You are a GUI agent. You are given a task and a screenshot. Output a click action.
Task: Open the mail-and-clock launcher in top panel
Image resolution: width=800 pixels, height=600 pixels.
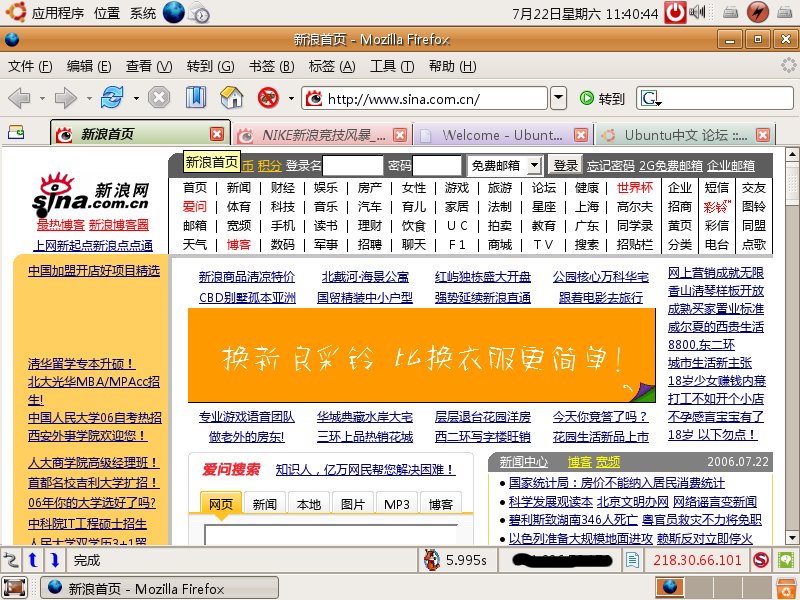click(199, 13)
